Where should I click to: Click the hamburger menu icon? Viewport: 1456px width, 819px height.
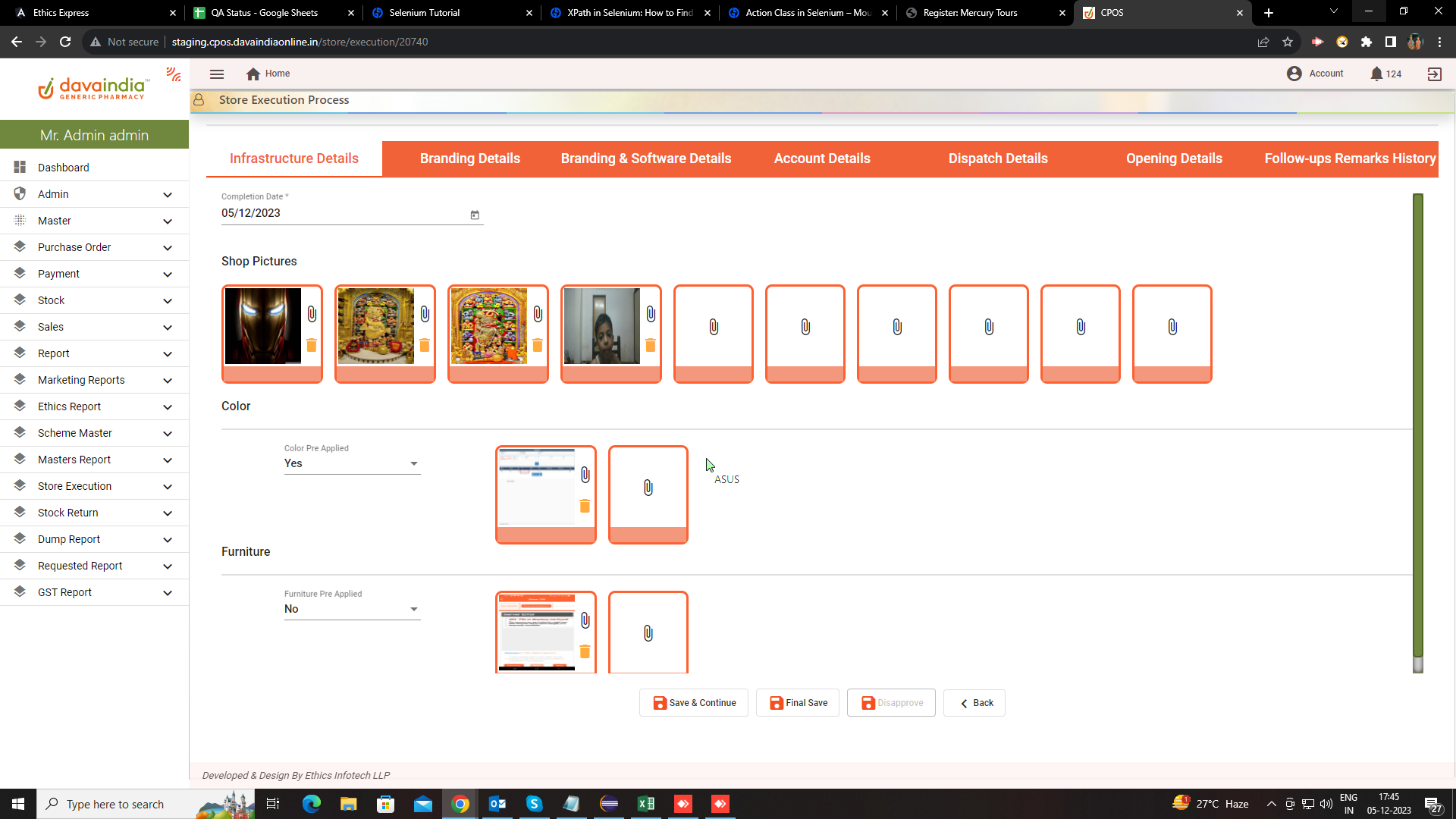[x=217, y=74]
